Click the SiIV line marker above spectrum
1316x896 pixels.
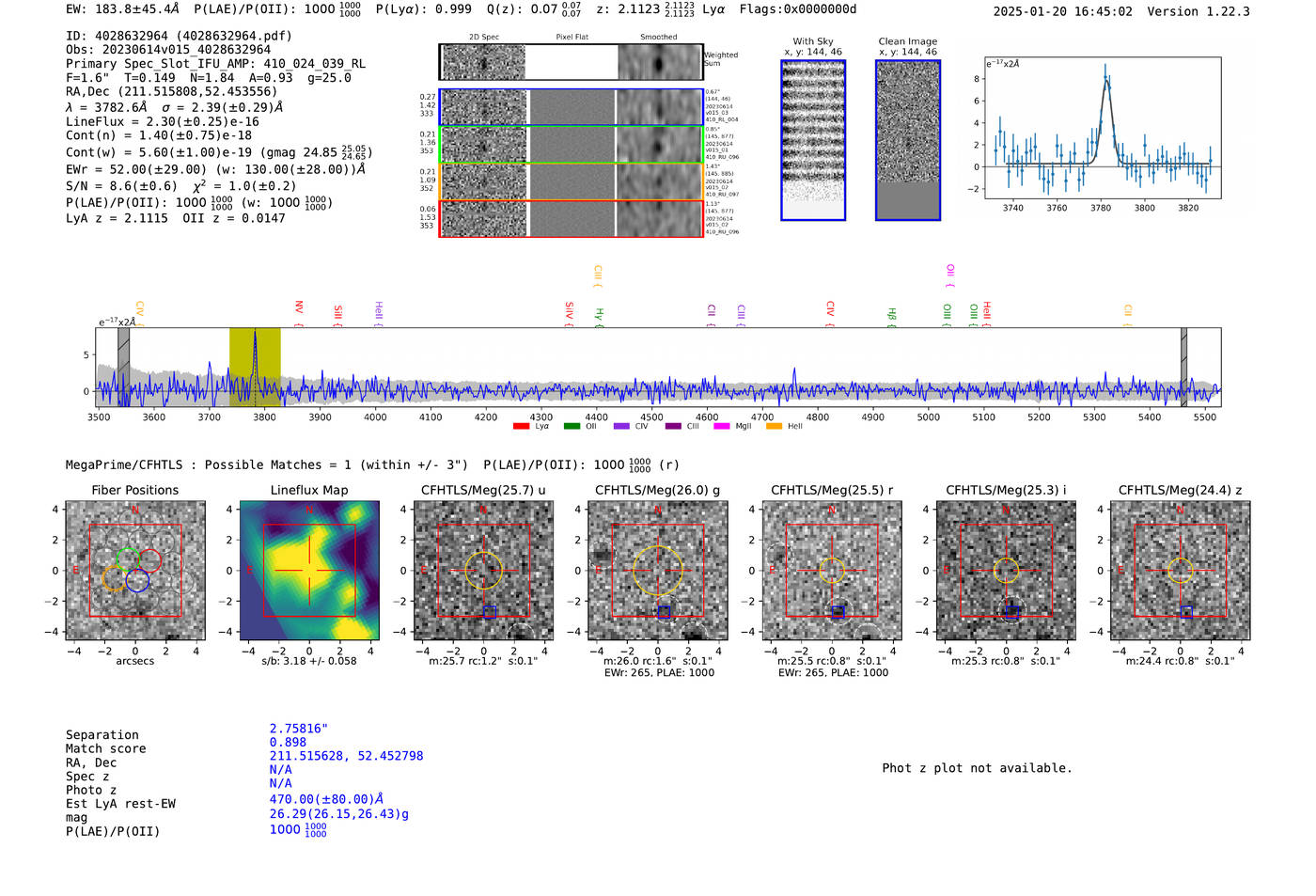569,314
